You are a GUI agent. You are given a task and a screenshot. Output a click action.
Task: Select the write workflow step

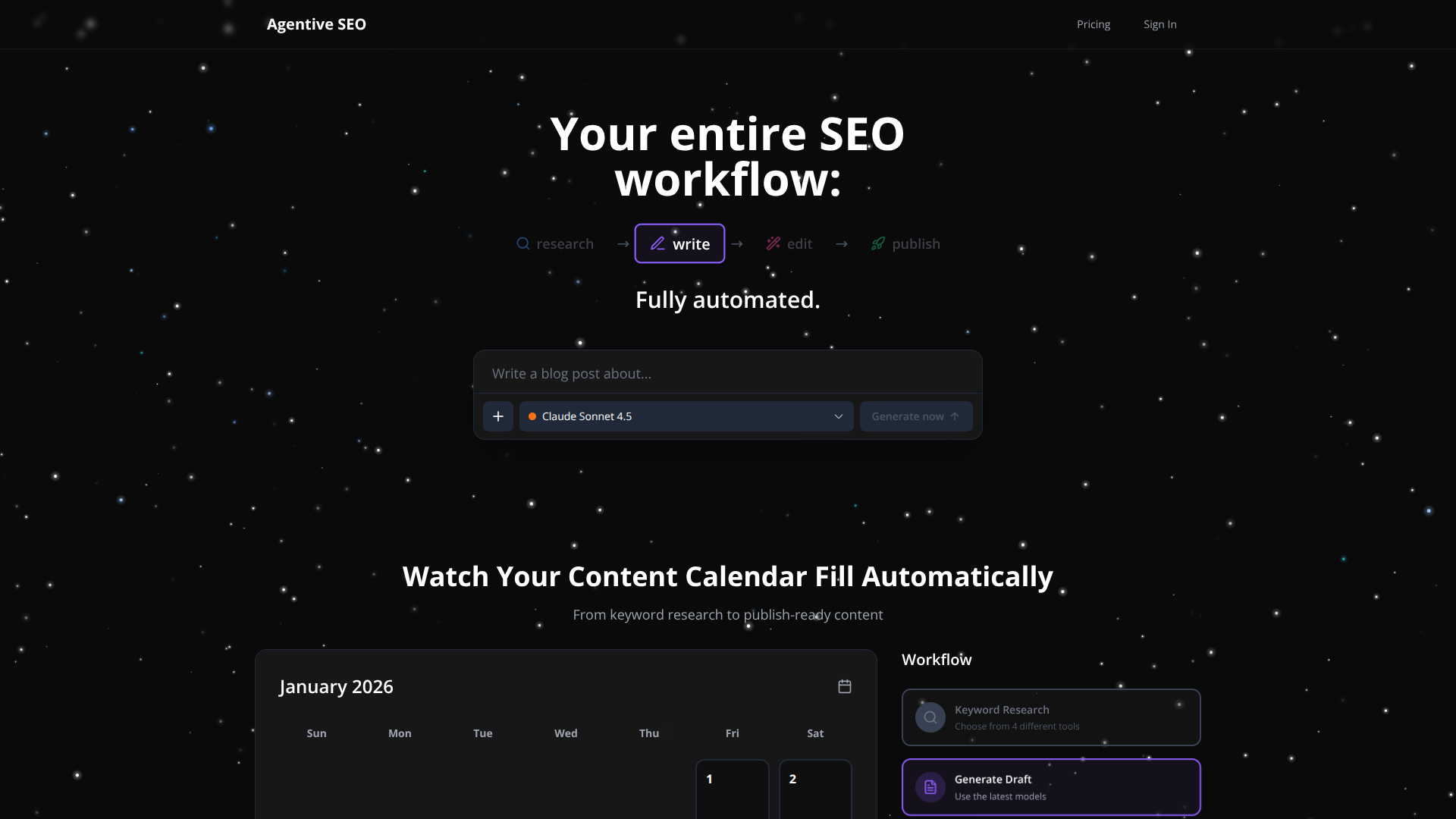point(679,243)
